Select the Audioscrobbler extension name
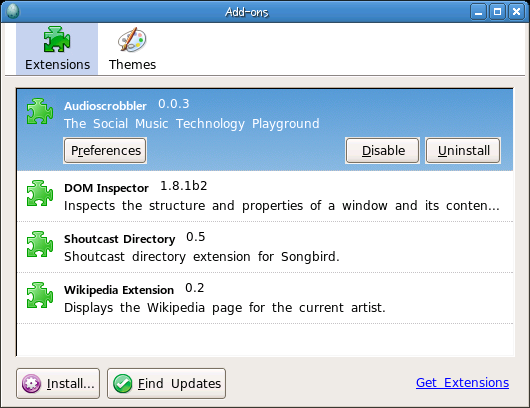This screenshot has width=530, height=408. (105, 106)
